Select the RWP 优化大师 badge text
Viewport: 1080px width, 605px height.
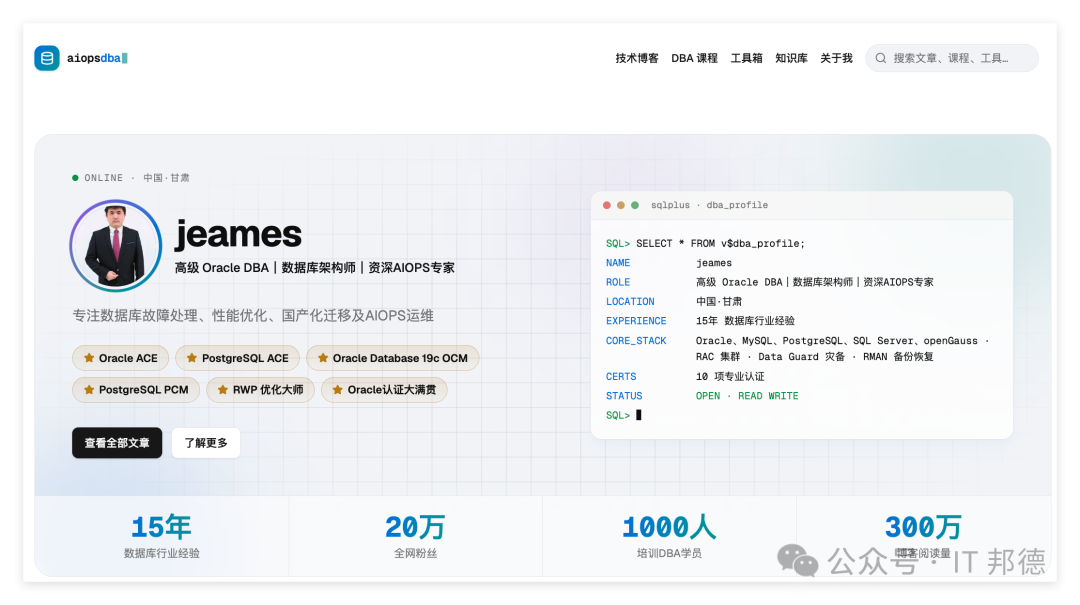tap(268, 390)
